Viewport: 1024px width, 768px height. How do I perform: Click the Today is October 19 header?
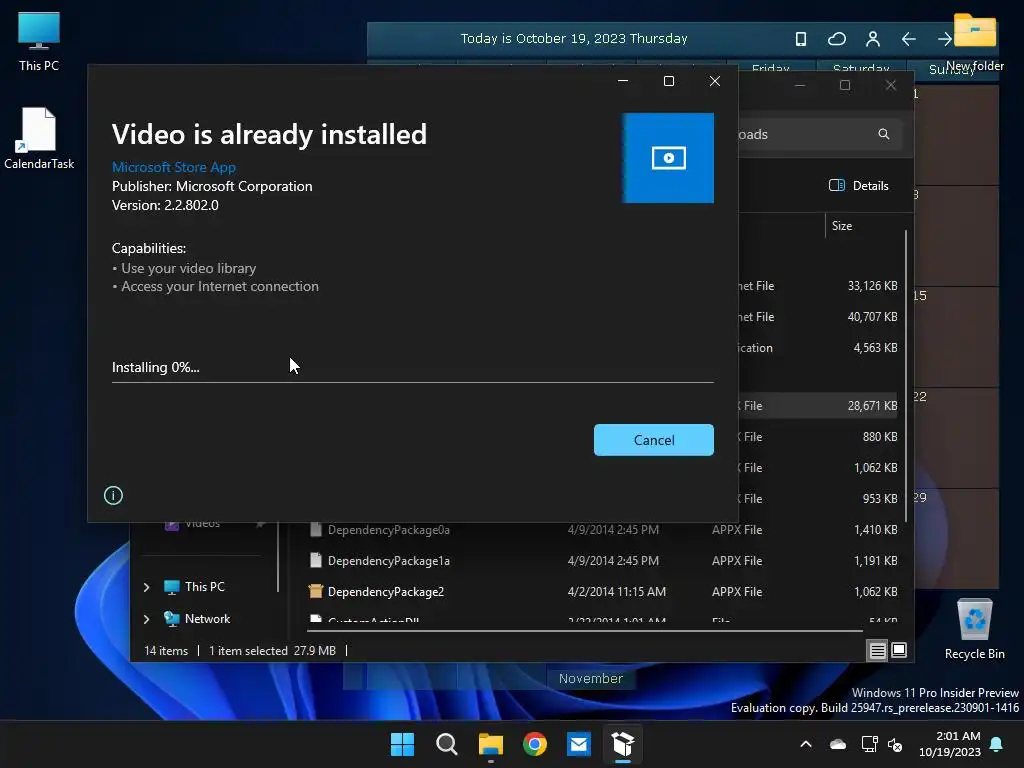pyautogui.click(x=574, y=39)
